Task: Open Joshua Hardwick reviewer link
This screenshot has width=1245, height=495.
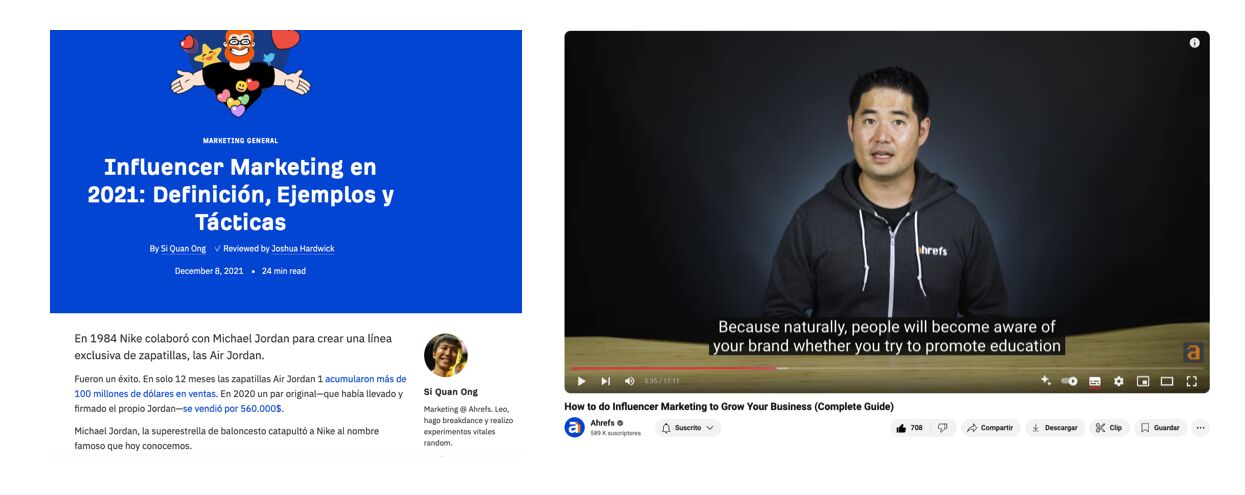Action: [x=303, y=249]
